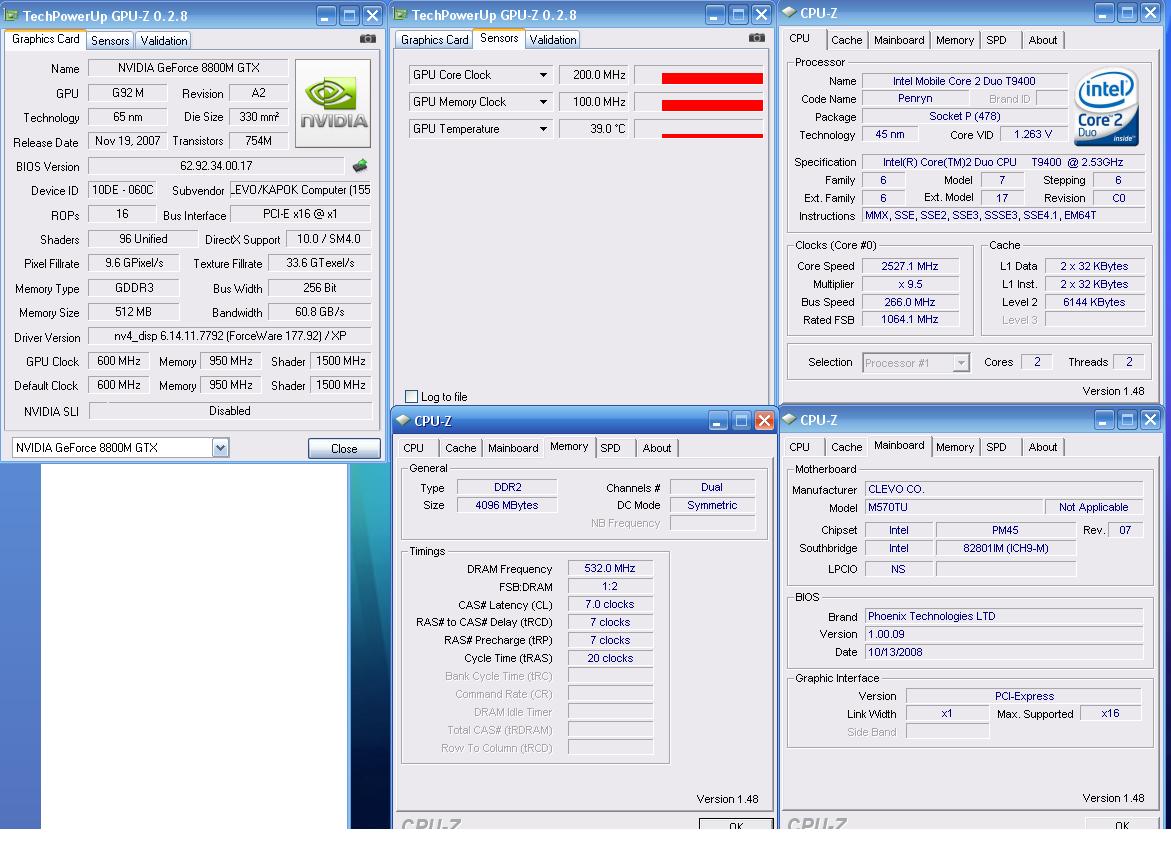Close the CPU-Z Memory window

(x=763, y=421)
